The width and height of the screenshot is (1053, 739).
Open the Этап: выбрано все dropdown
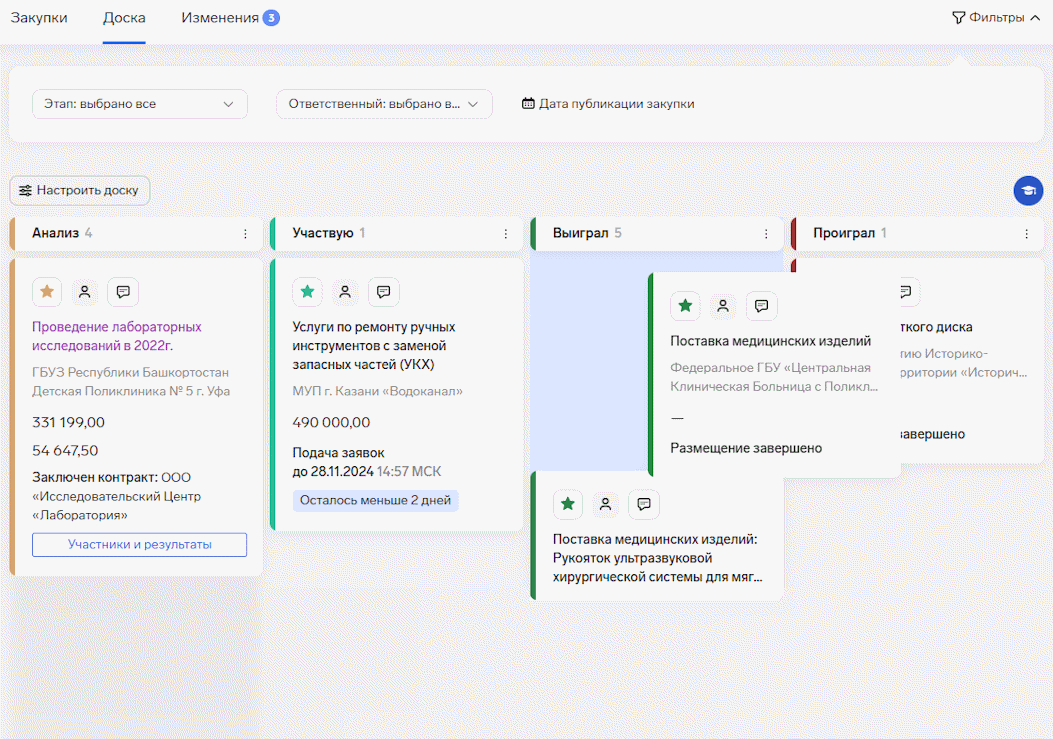tap(140, 104)
